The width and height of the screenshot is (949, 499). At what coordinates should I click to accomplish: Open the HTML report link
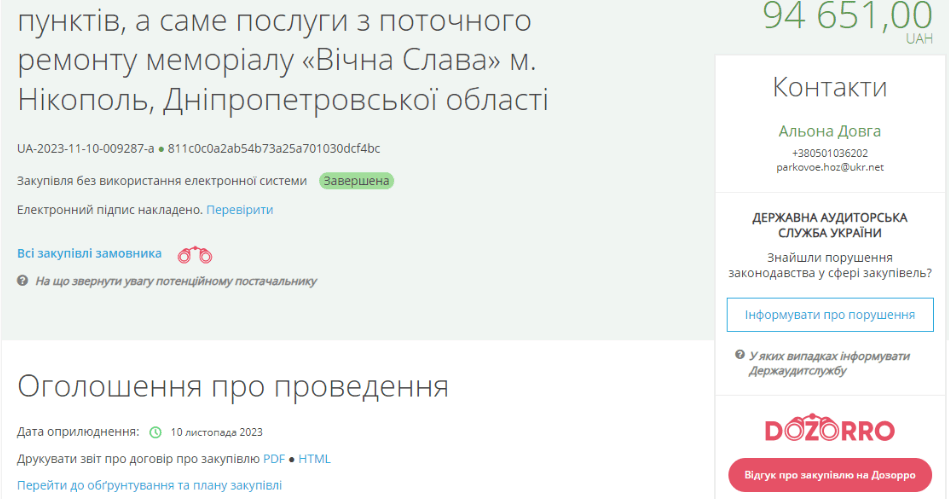click(314, 459)
